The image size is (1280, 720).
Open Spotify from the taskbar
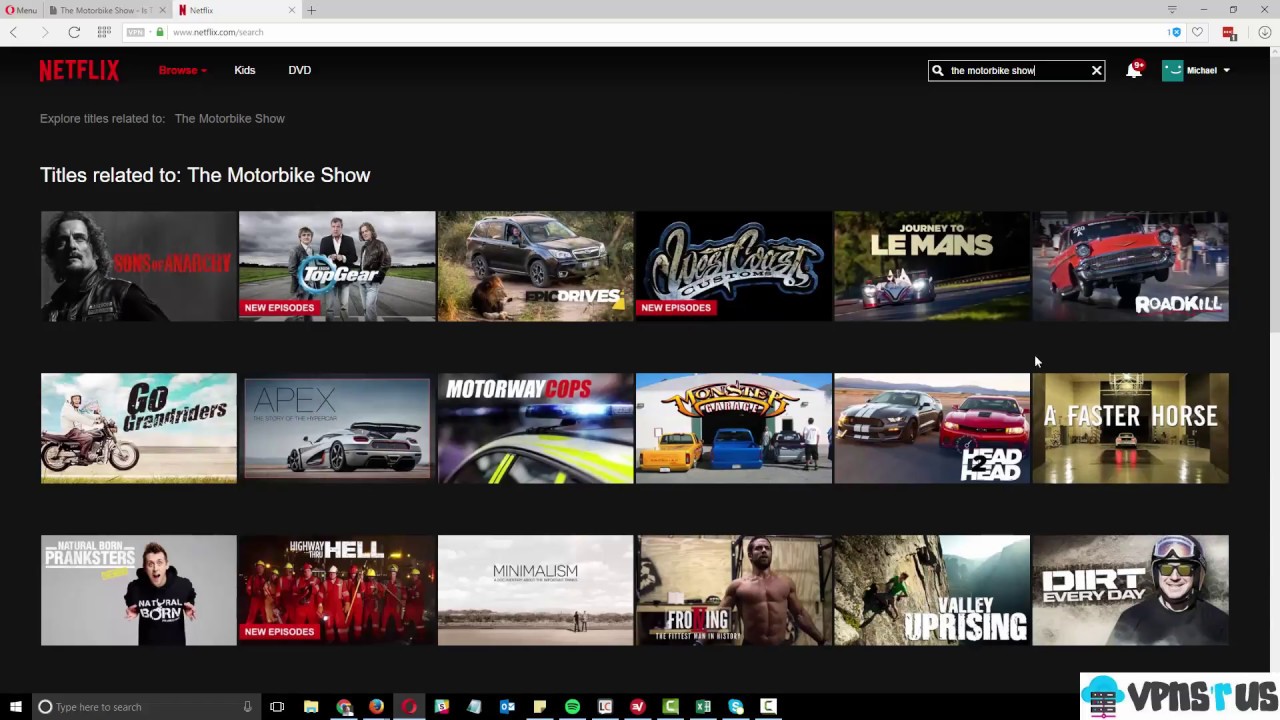(x=572, y=707)
